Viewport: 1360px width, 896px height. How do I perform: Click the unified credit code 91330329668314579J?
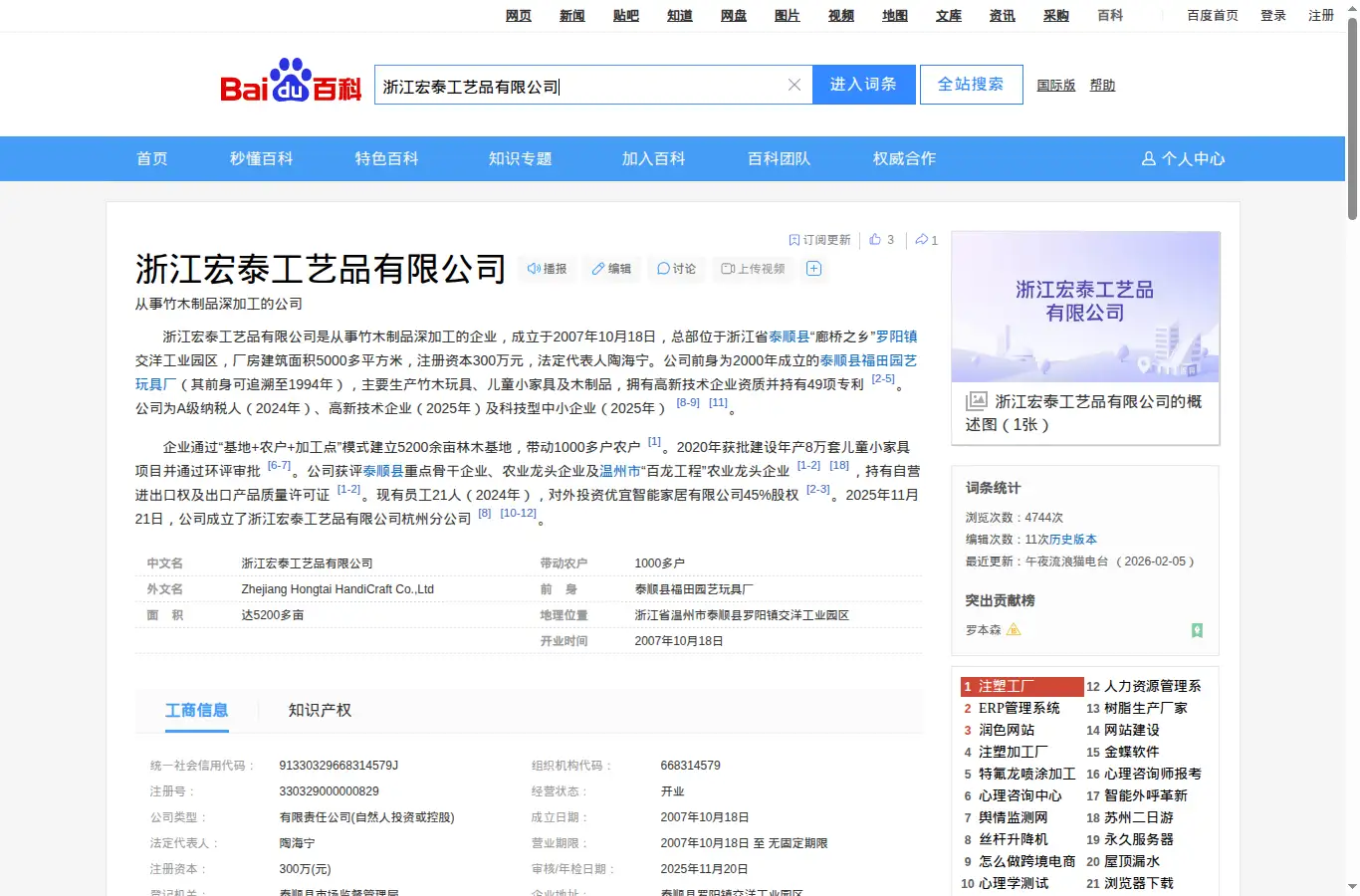tap(339, 766)
